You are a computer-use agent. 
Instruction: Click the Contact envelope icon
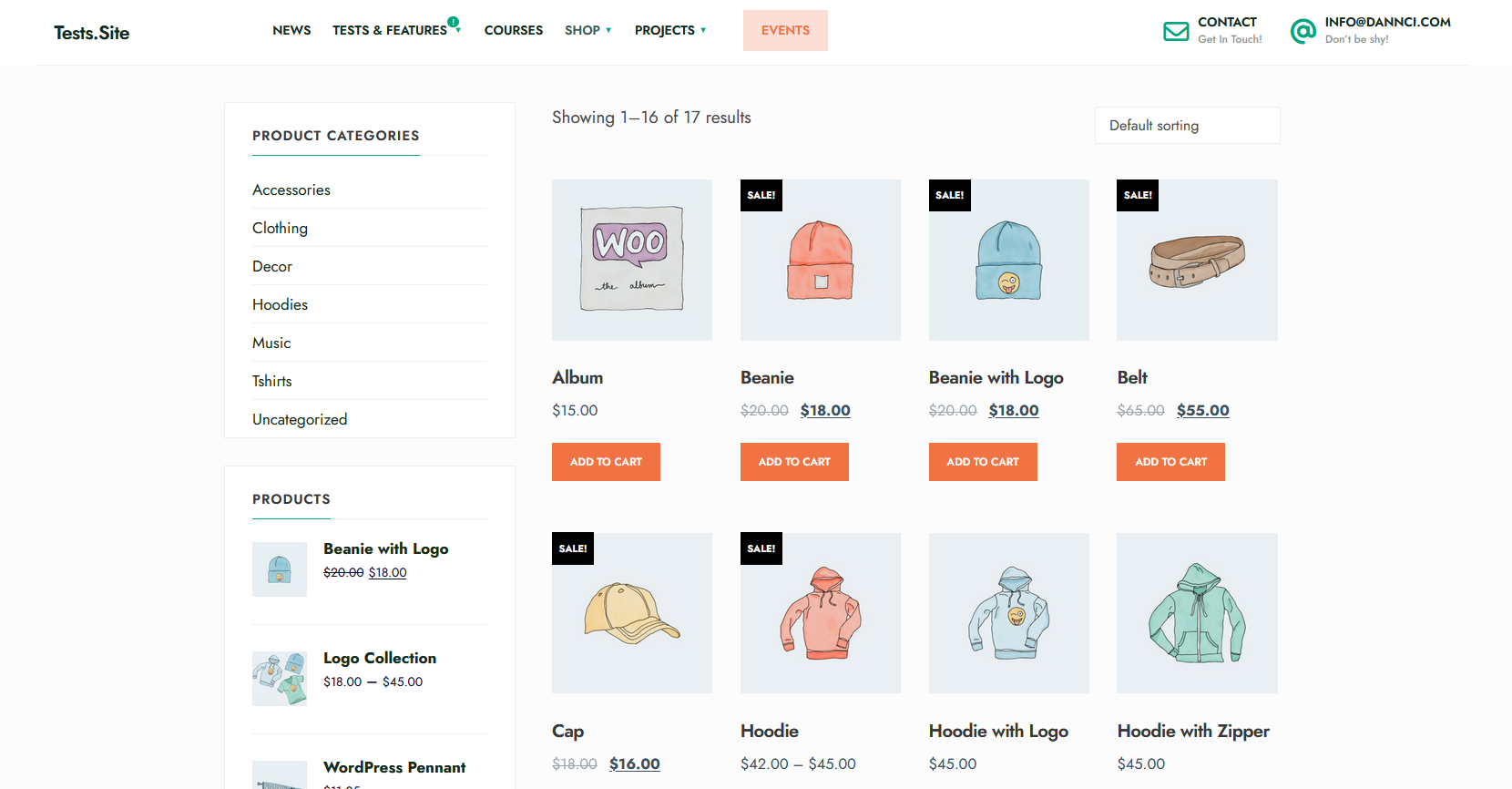(1176, 31)
